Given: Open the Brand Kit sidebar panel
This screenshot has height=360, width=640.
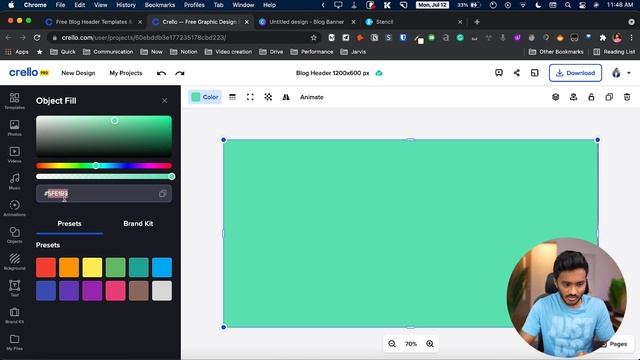Looking at the screenshot, I should tap(14, 315).
